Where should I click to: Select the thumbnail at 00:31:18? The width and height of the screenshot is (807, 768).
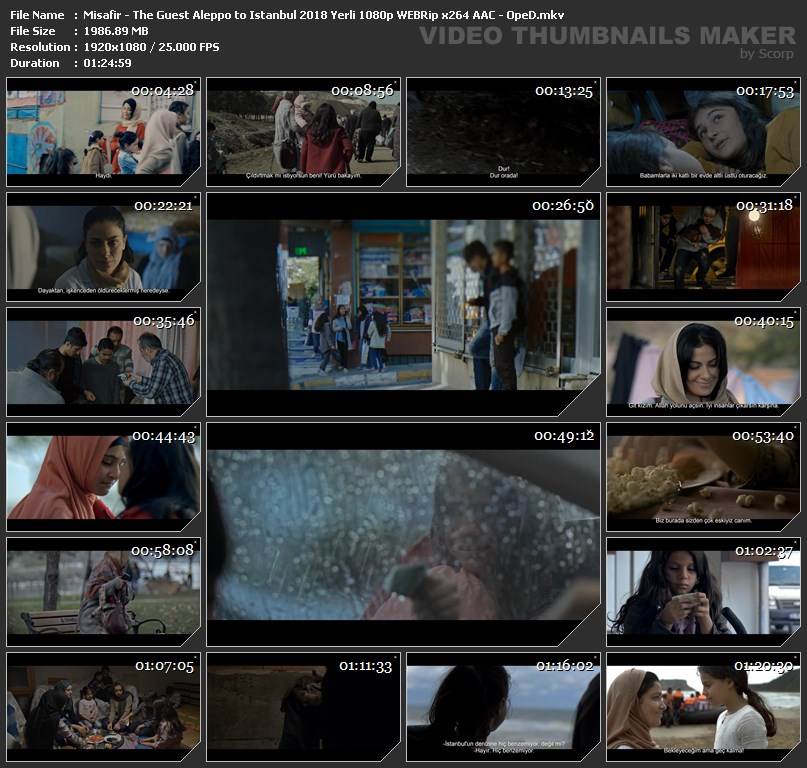click(x=704, y=247)
